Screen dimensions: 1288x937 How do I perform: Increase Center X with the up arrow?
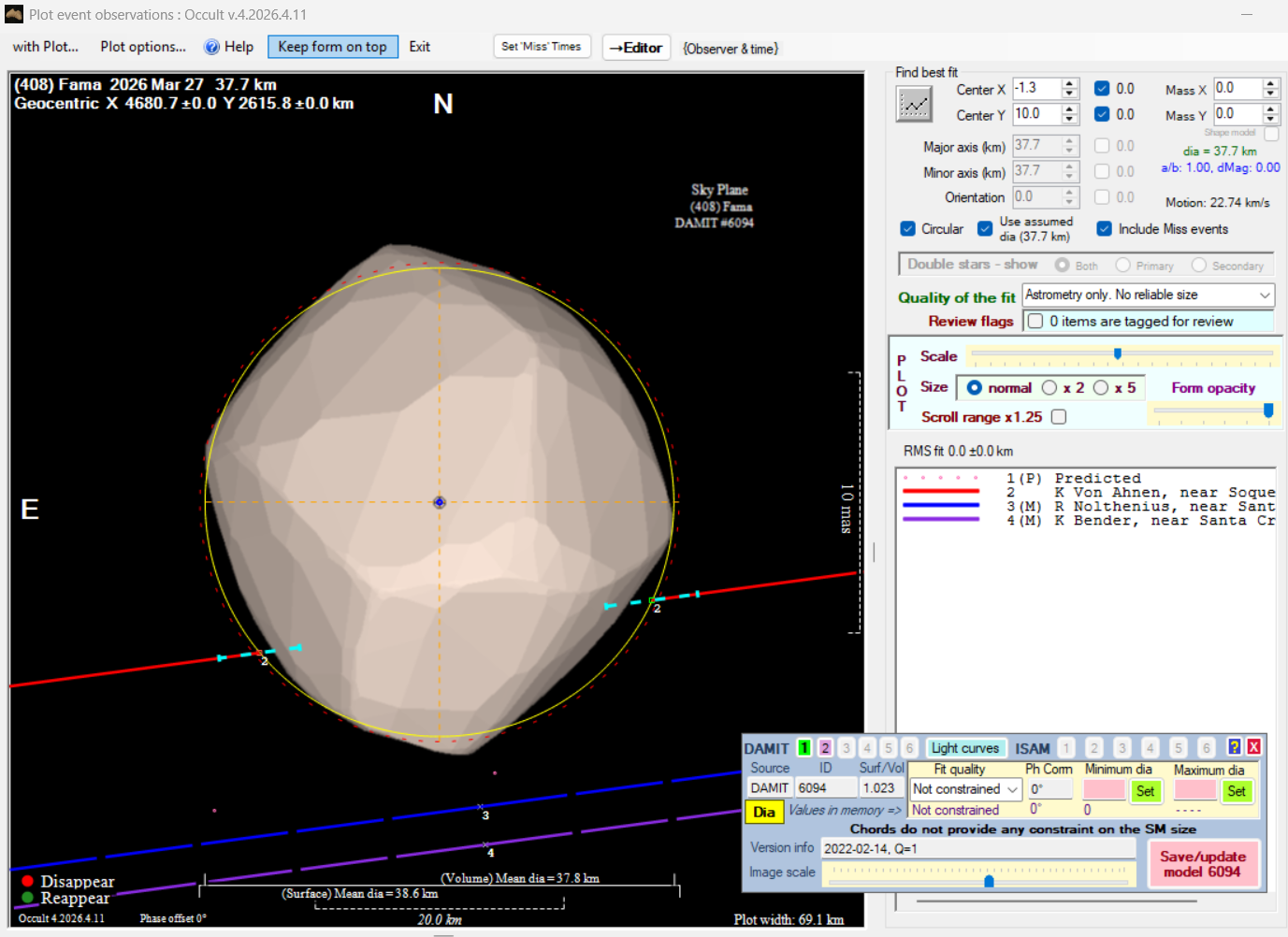pyautogui.click(x=1070, y=84)
